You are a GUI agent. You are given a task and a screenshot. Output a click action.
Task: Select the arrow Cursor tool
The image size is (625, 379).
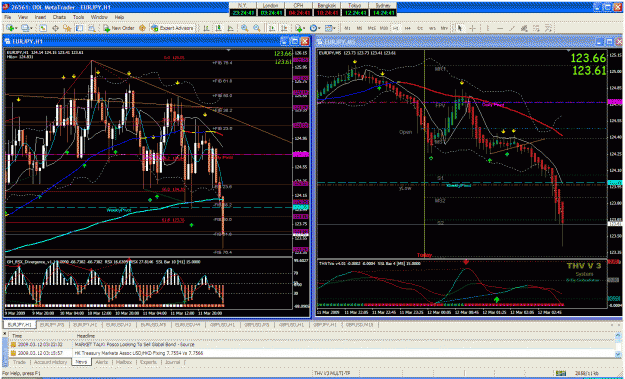(x=460, y=28)
